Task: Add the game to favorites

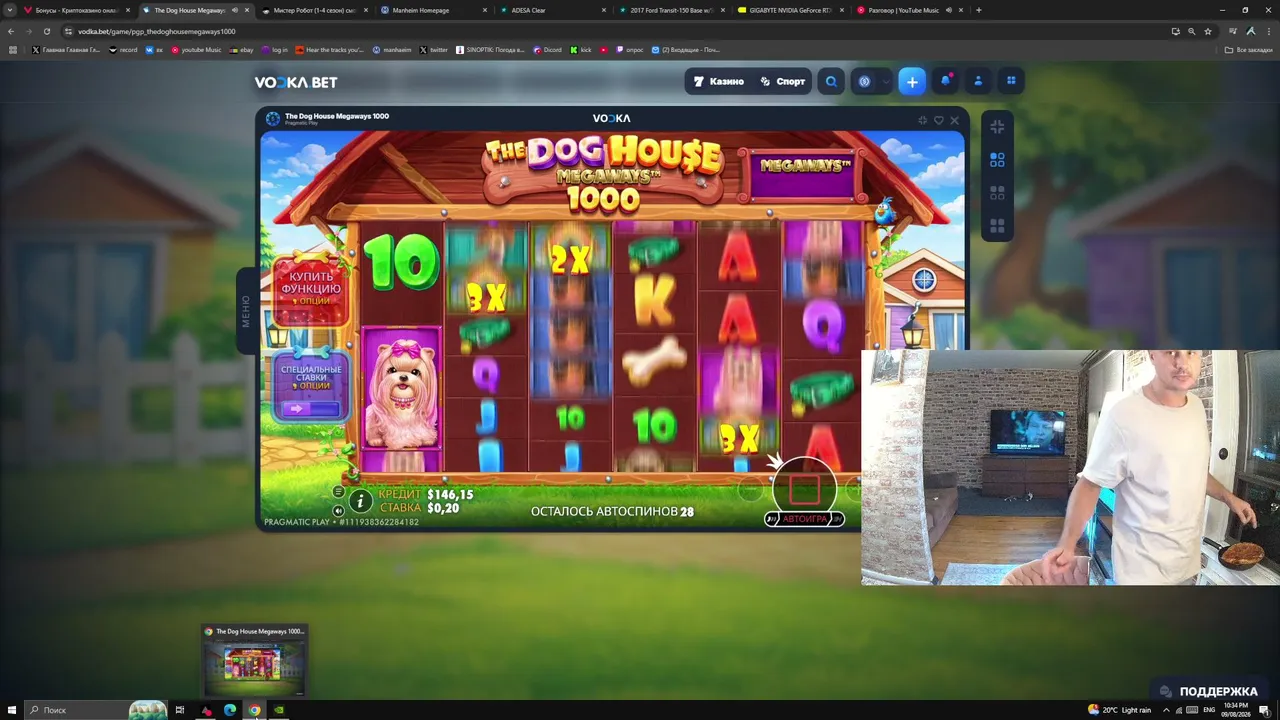Action: point(938,120)
